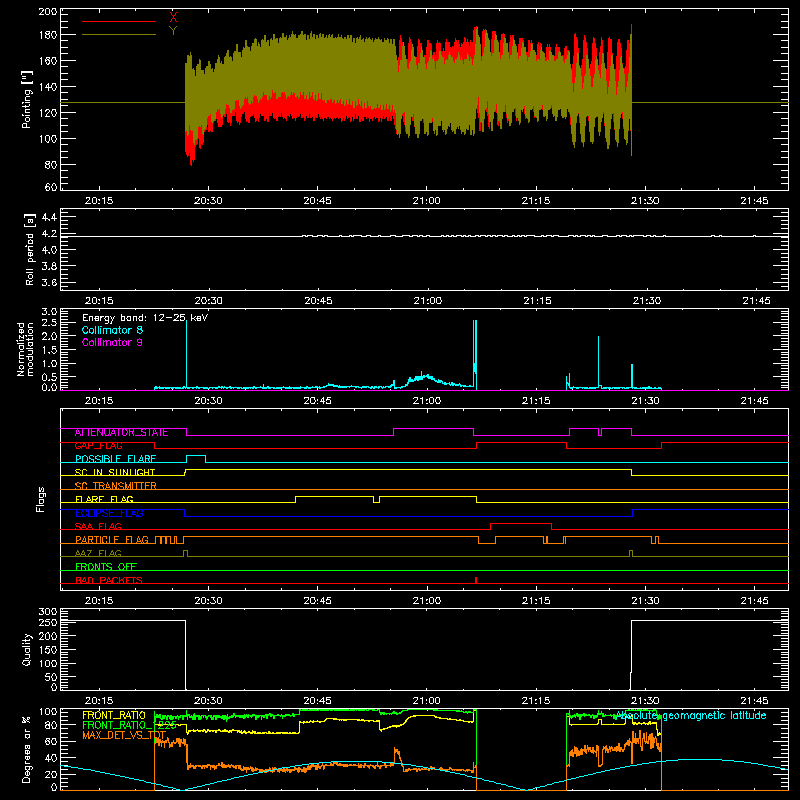Screen dimensions: 800x800
Task: Click the yellow FRONT_RATIO legend label
Action: [114, 715]
